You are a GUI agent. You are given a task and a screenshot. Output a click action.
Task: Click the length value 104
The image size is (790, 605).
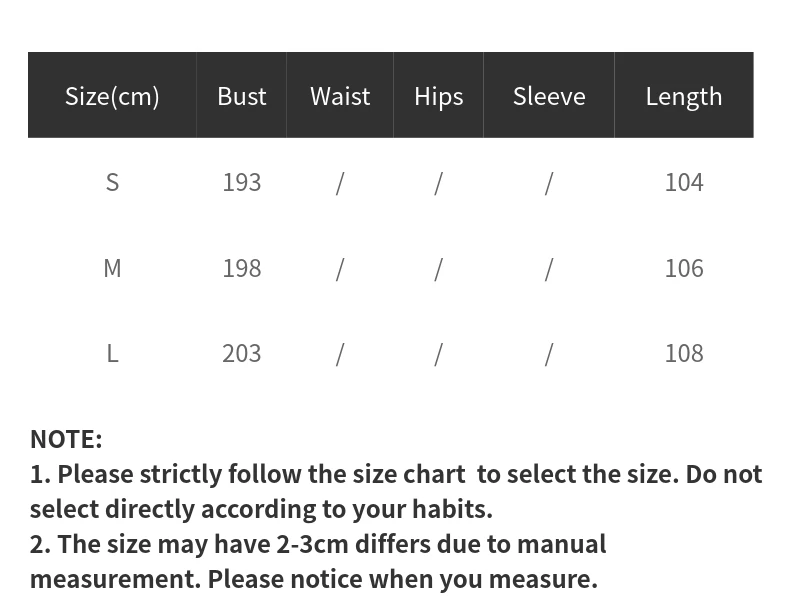point(684,182)
